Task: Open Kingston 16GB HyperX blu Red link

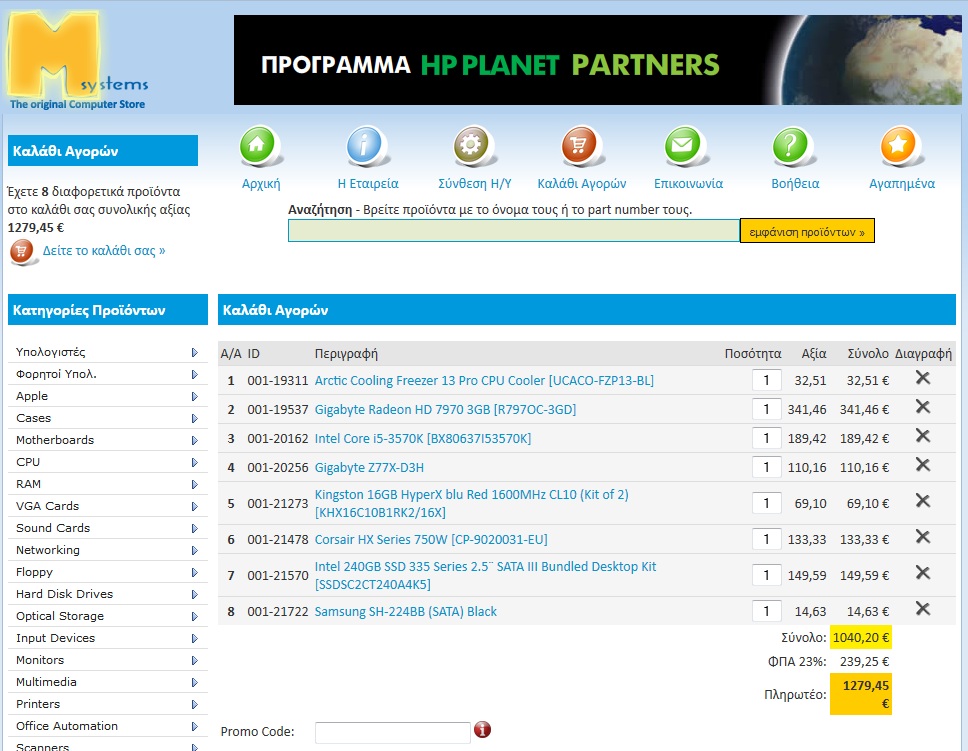Action: (472, 503)
